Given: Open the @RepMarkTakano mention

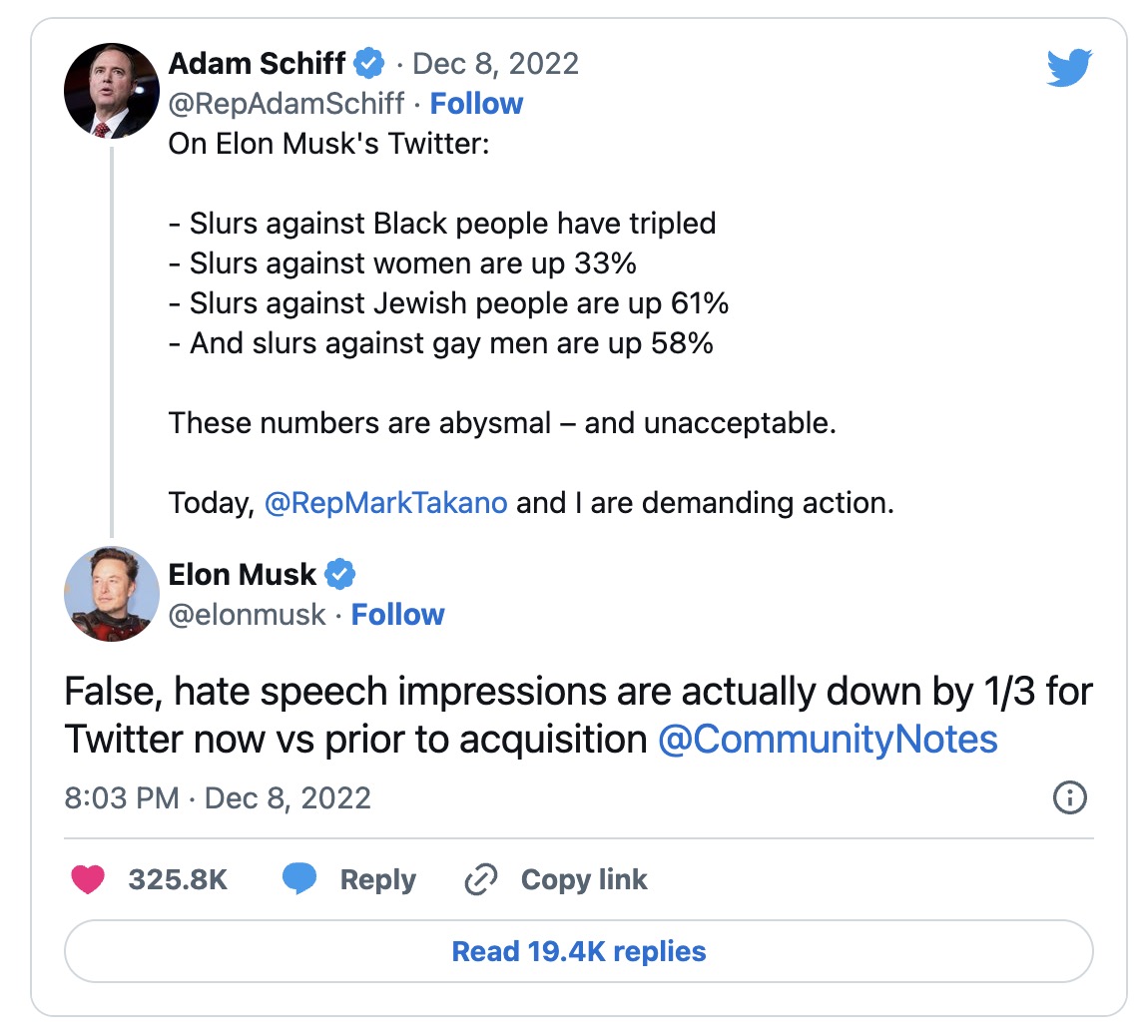Looking at the screenshot, I should (x=386, y=503).
